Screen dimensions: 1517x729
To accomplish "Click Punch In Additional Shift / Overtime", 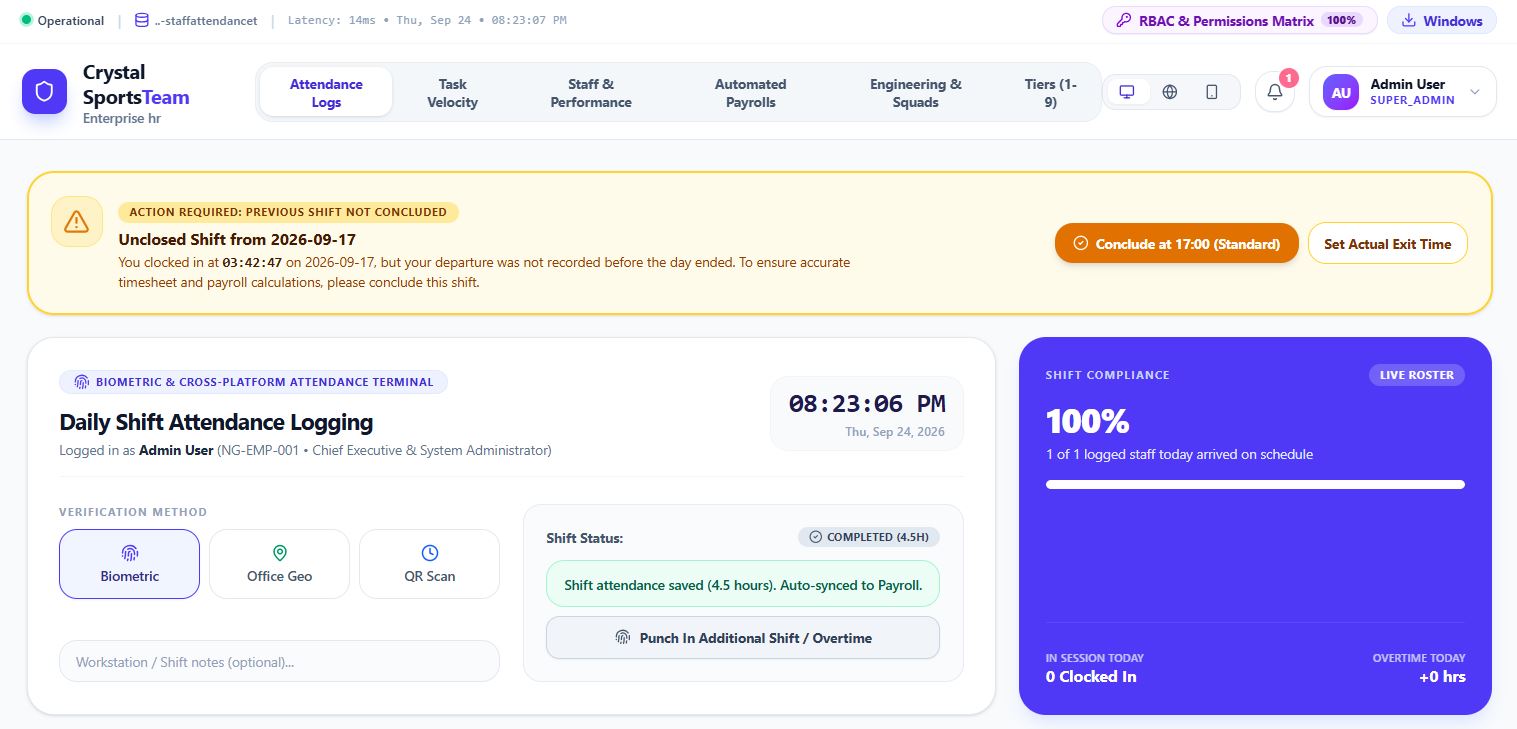I will tap(743, 638).
